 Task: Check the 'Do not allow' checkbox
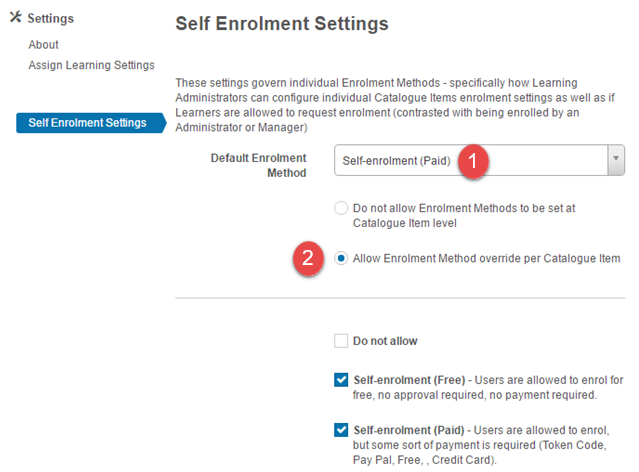[x=341, y=341]
